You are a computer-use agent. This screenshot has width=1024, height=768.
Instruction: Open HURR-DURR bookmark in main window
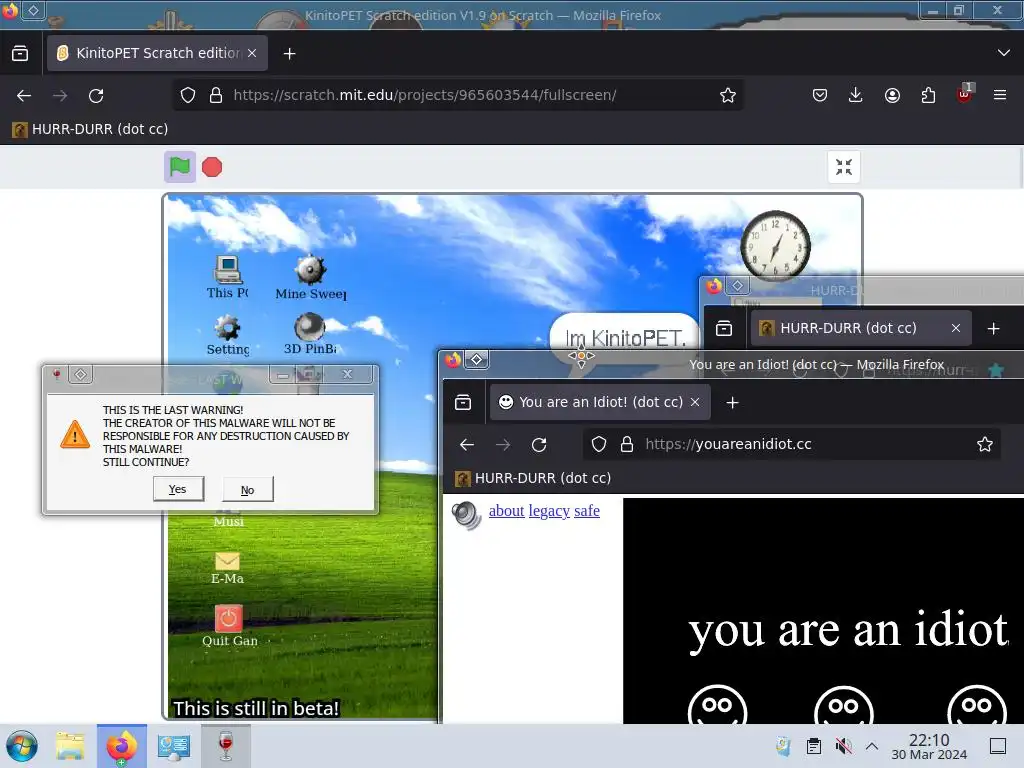pos(90,129)
